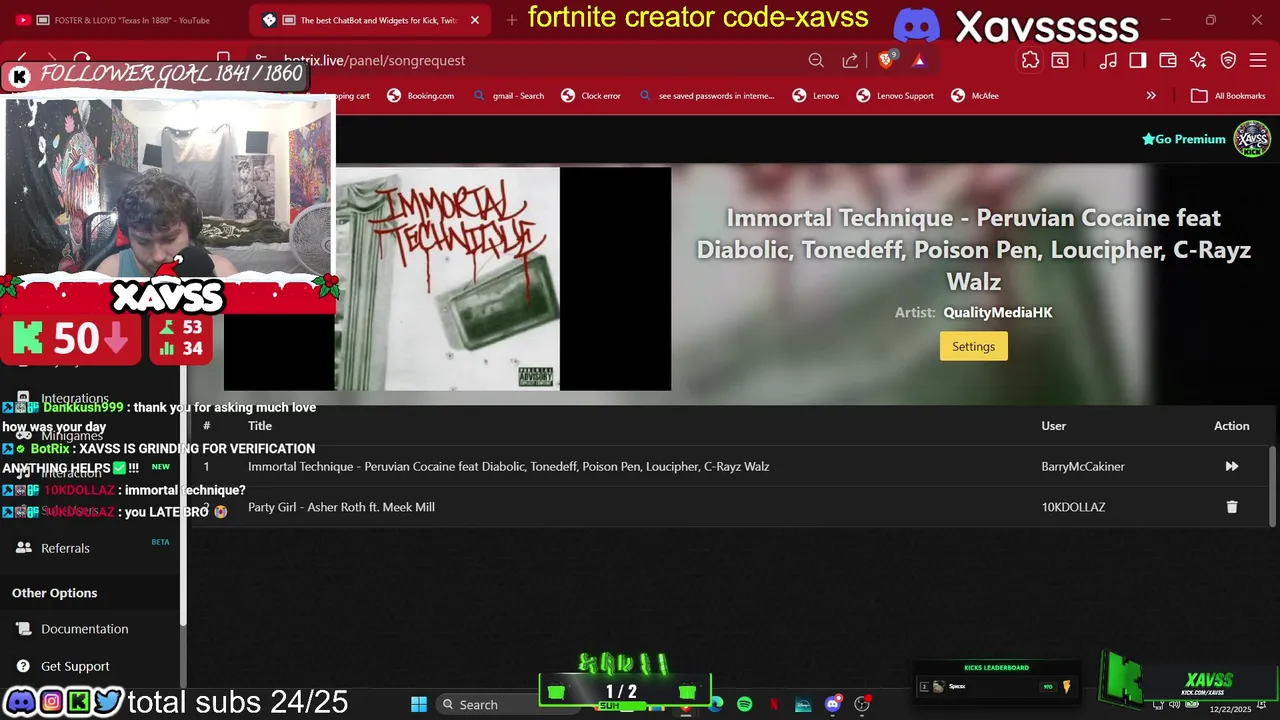The width and height of the screenshot is (1280, 720).
Task: Click the Immortal Technique album art thumbnail
Action: click(x=447, y=278)
